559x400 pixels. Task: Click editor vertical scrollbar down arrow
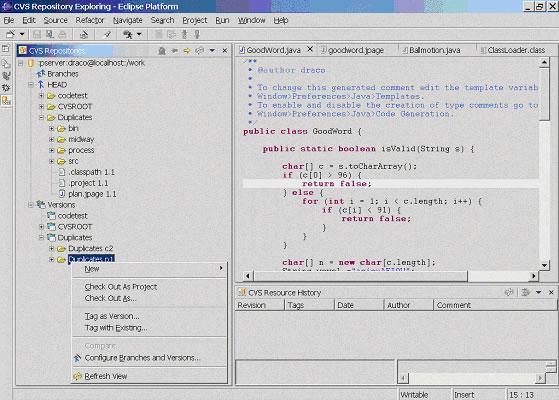[x=544, y=265]
